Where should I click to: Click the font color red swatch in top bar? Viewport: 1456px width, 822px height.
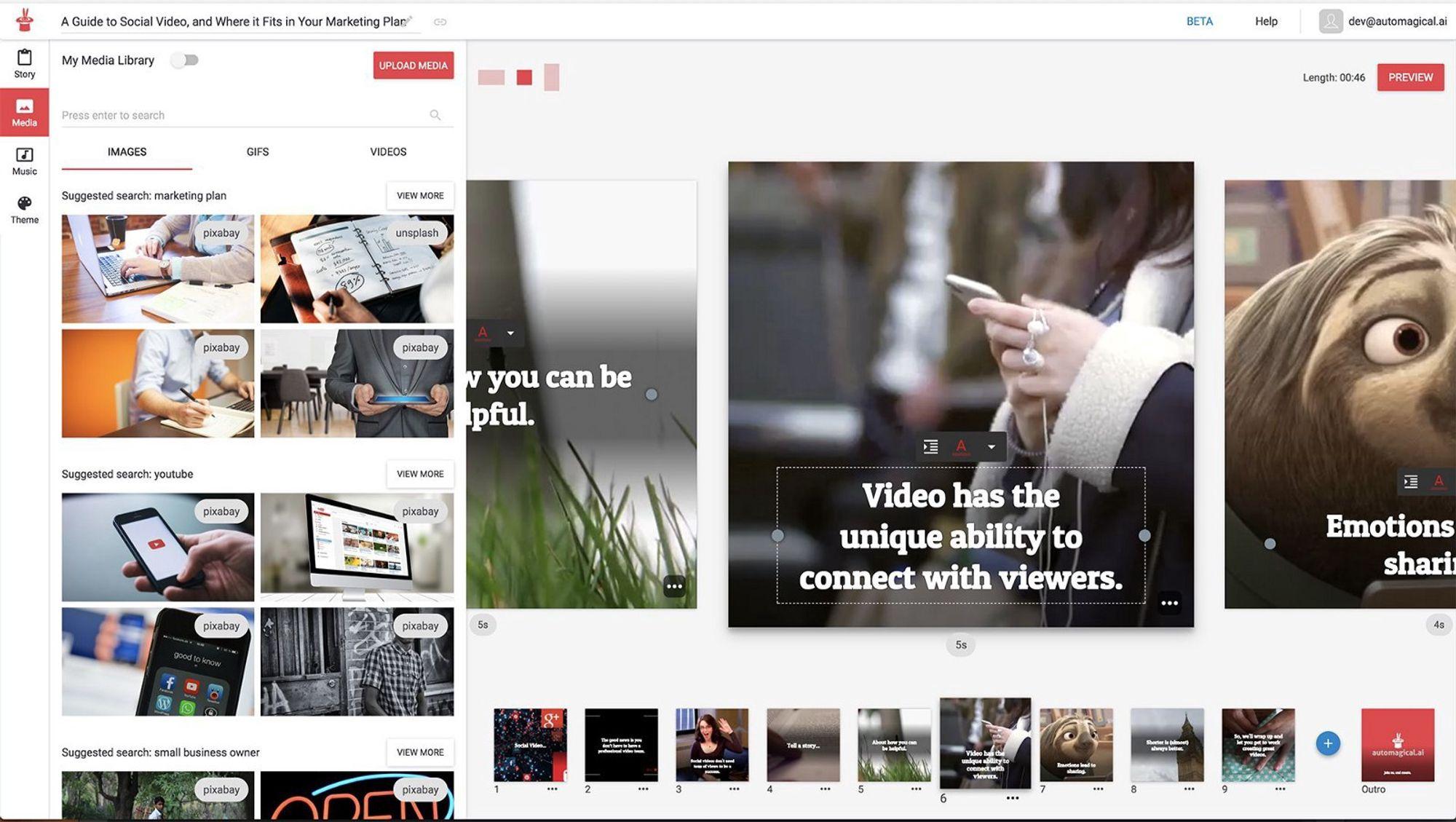pyautogui.click(x=524, y=78)
